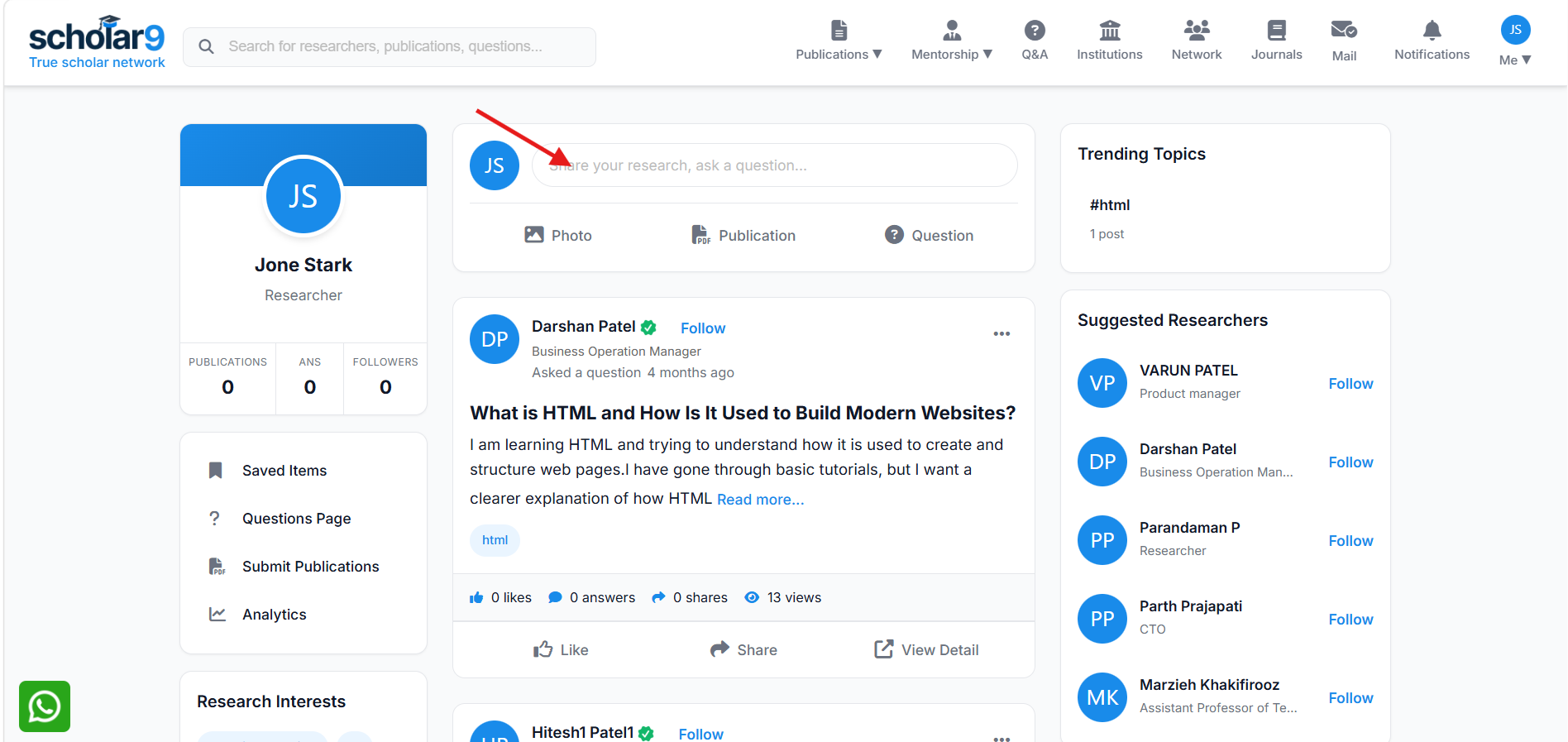The image size is (1568, 742).
Task: Open the three-dot menu on Darshan's post
Action: [1002, 334]
